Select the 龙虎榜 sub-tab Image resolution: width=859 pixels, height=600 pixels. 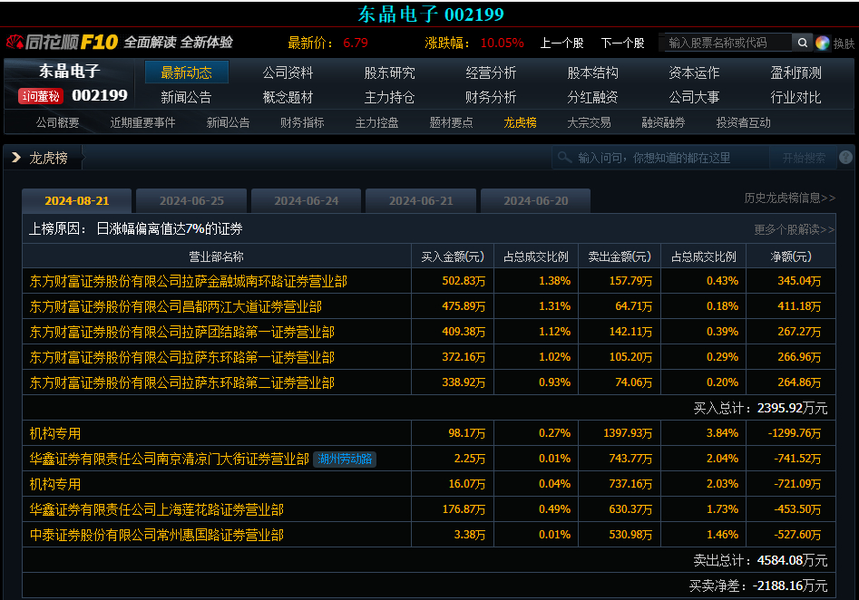tap(520, 123)
